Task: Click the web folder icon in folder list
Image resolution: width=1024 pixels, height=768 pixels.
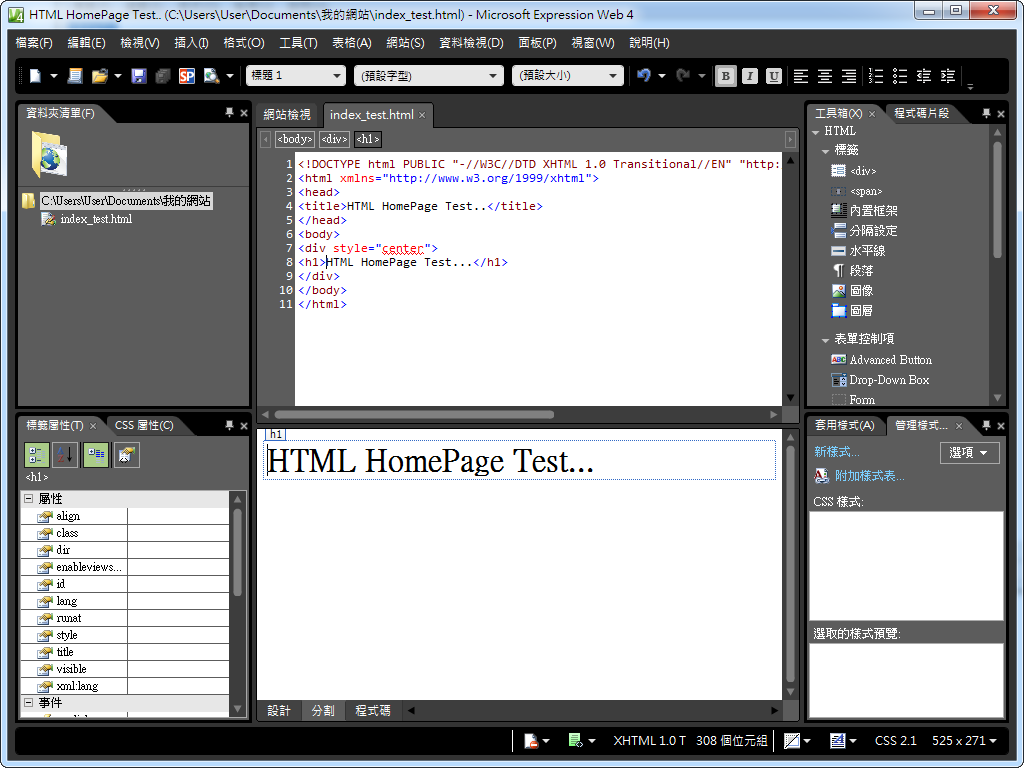Action: (x=50, y=154)
